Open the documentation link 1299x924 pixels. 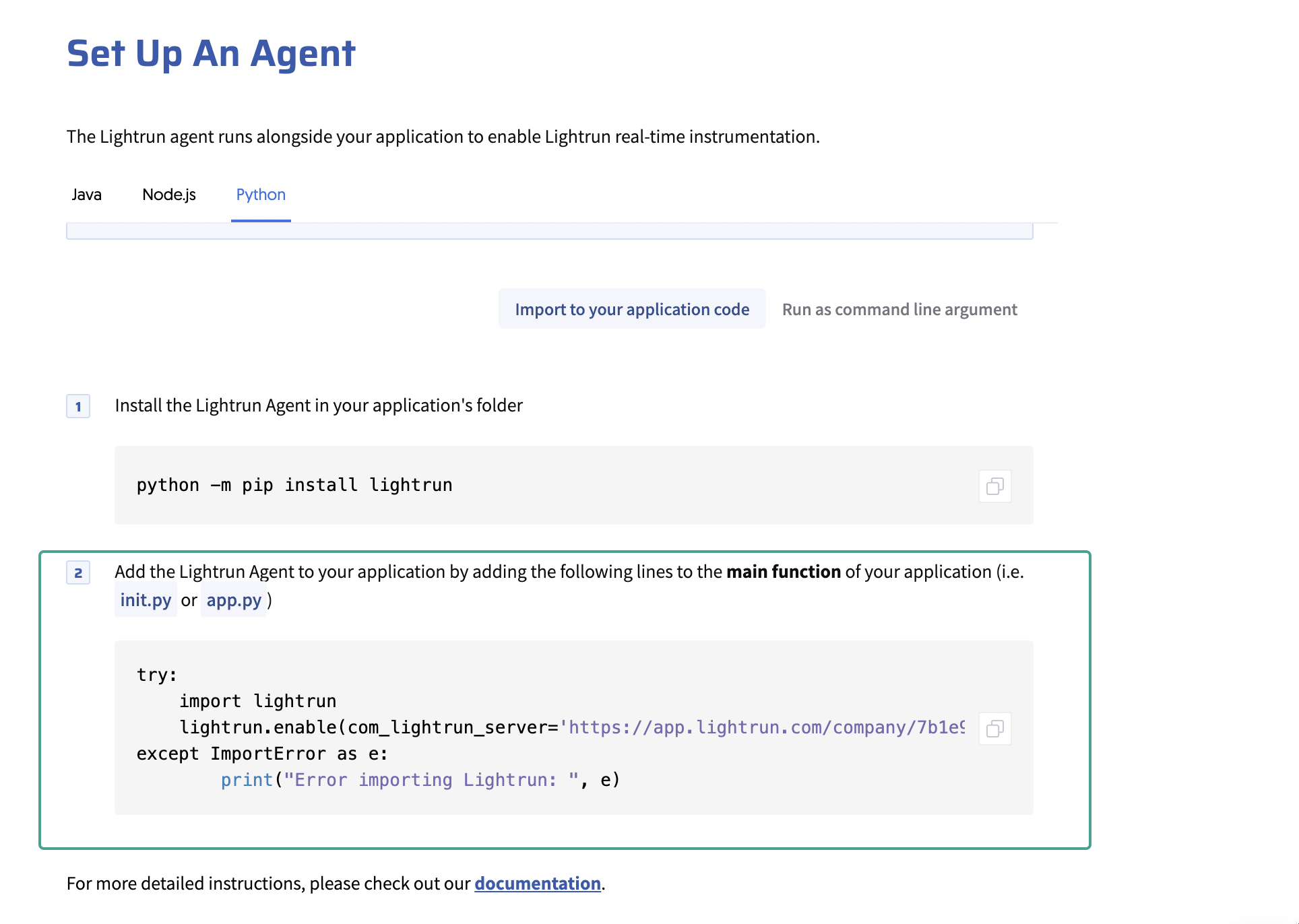pyautogui.click(x=537, y=883)
